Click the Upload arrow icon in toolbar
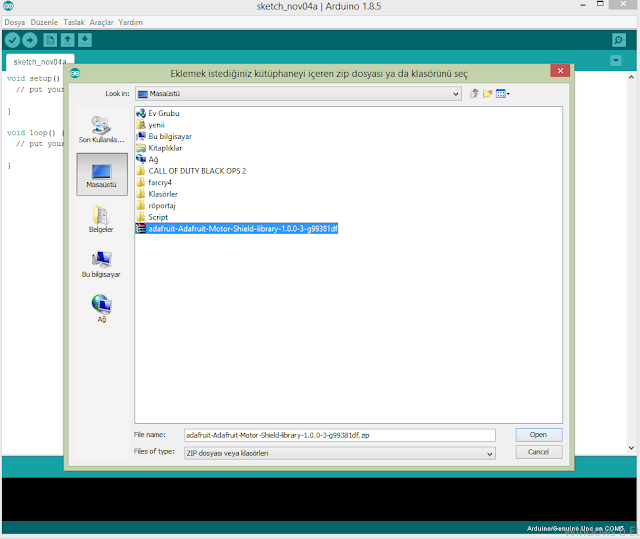The width and height of the screenshot is (640, 539). pos(29,40)
